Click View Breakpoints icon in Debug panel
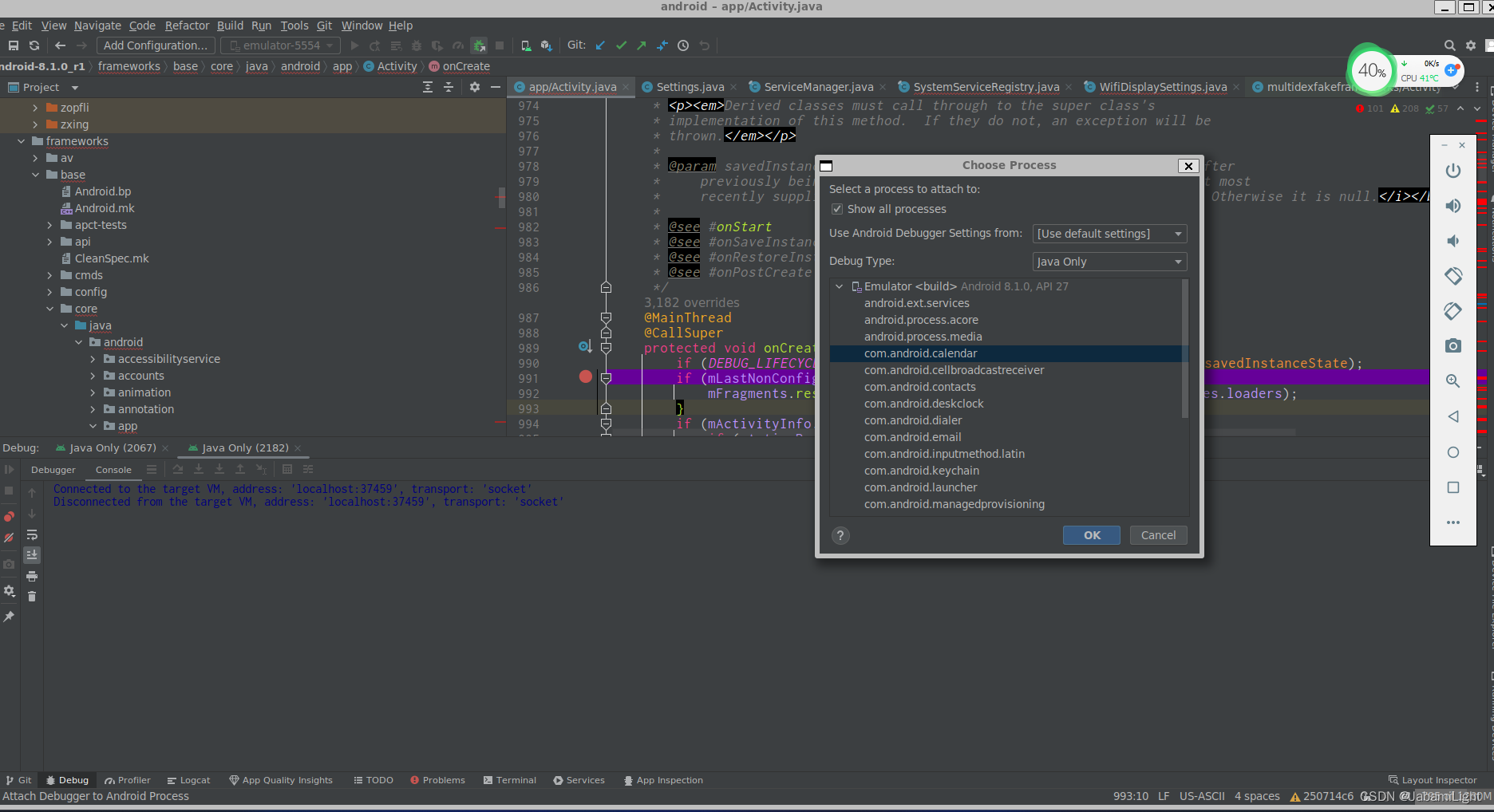 (9, 516)
